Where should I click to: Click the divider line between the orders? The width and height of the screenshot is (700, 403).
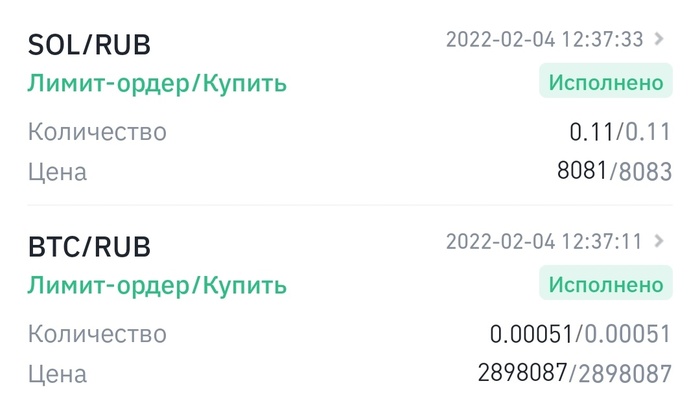pos(350,206)
